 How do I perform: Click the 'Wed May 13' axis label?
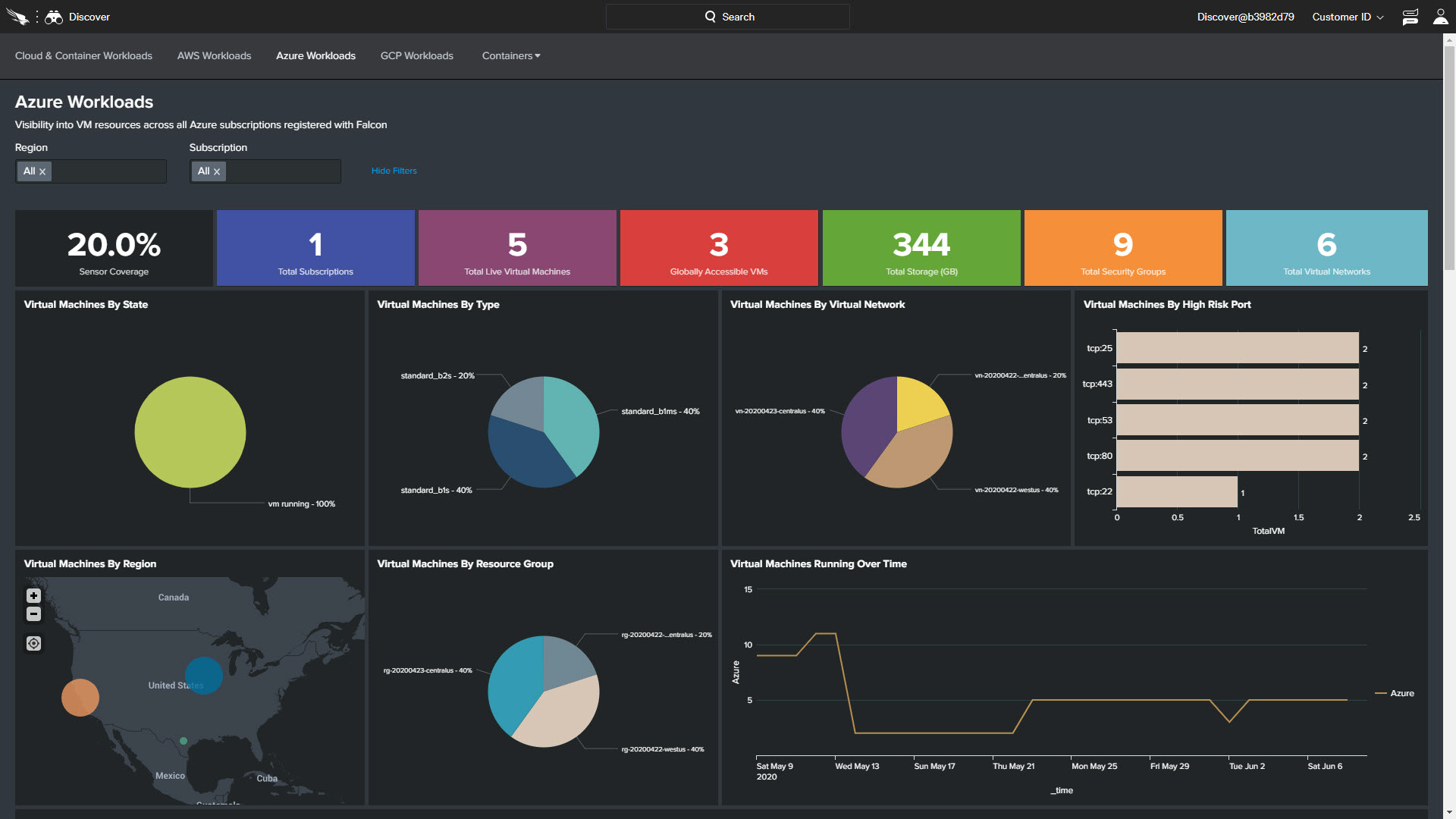[857, 766]
